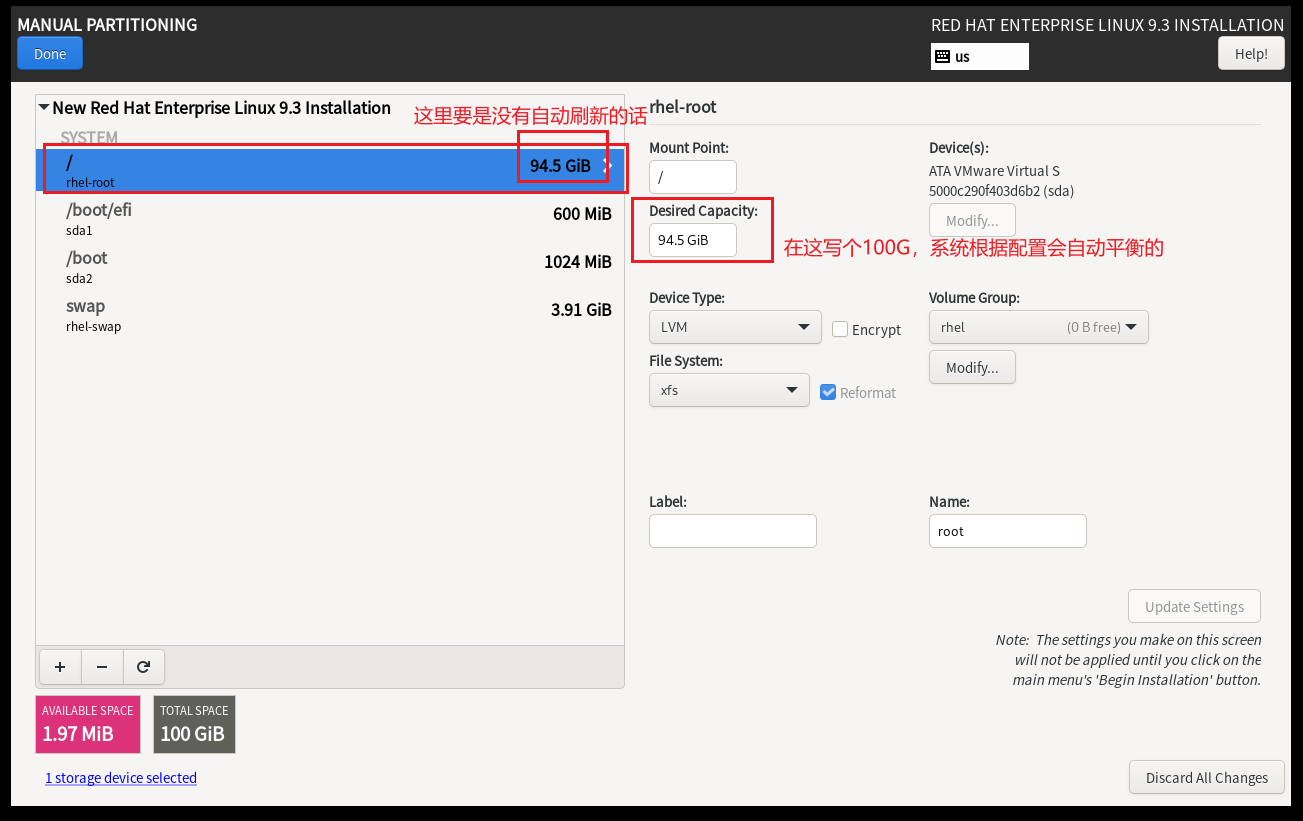Click the keyboard layout icon next to us

tap(942, 57)
